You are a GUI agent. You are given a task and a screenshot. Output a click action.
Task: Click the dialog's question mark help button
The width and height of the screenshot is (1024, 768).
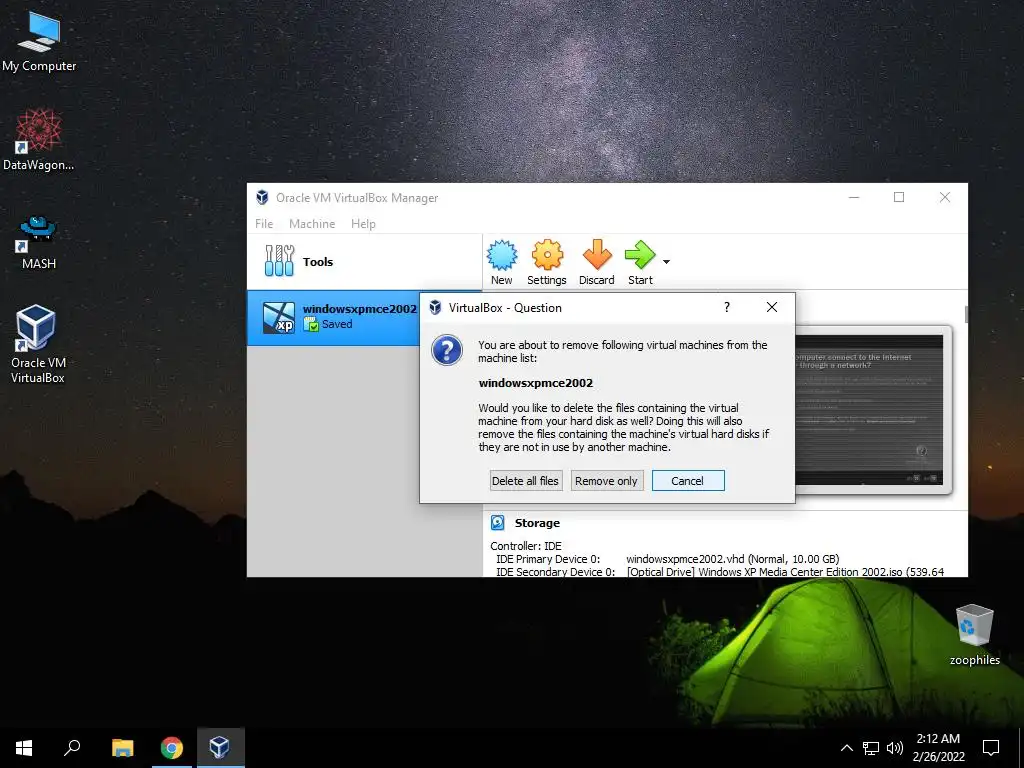727,308
